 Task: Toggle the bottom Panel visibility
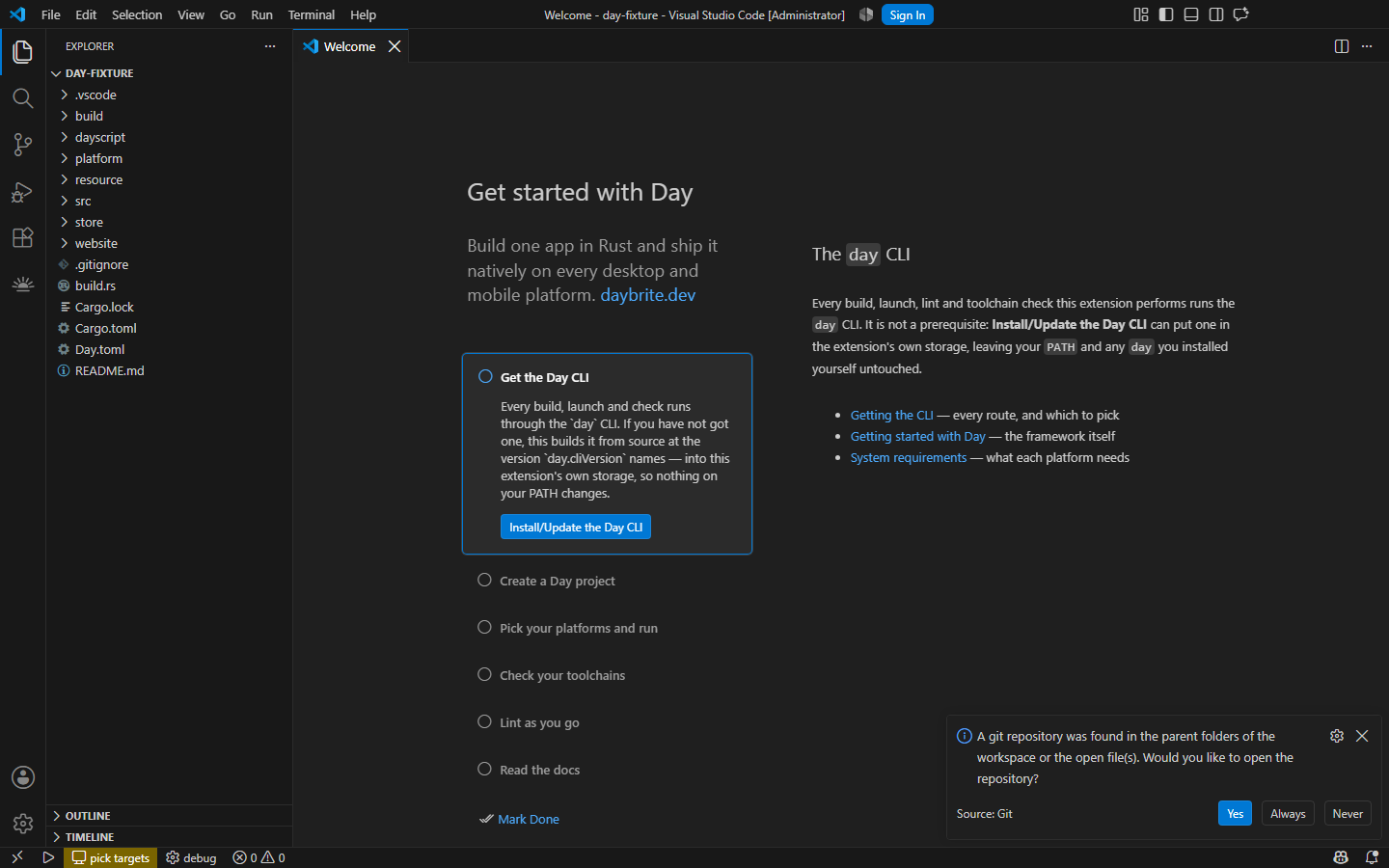(x=1191, y=14)
